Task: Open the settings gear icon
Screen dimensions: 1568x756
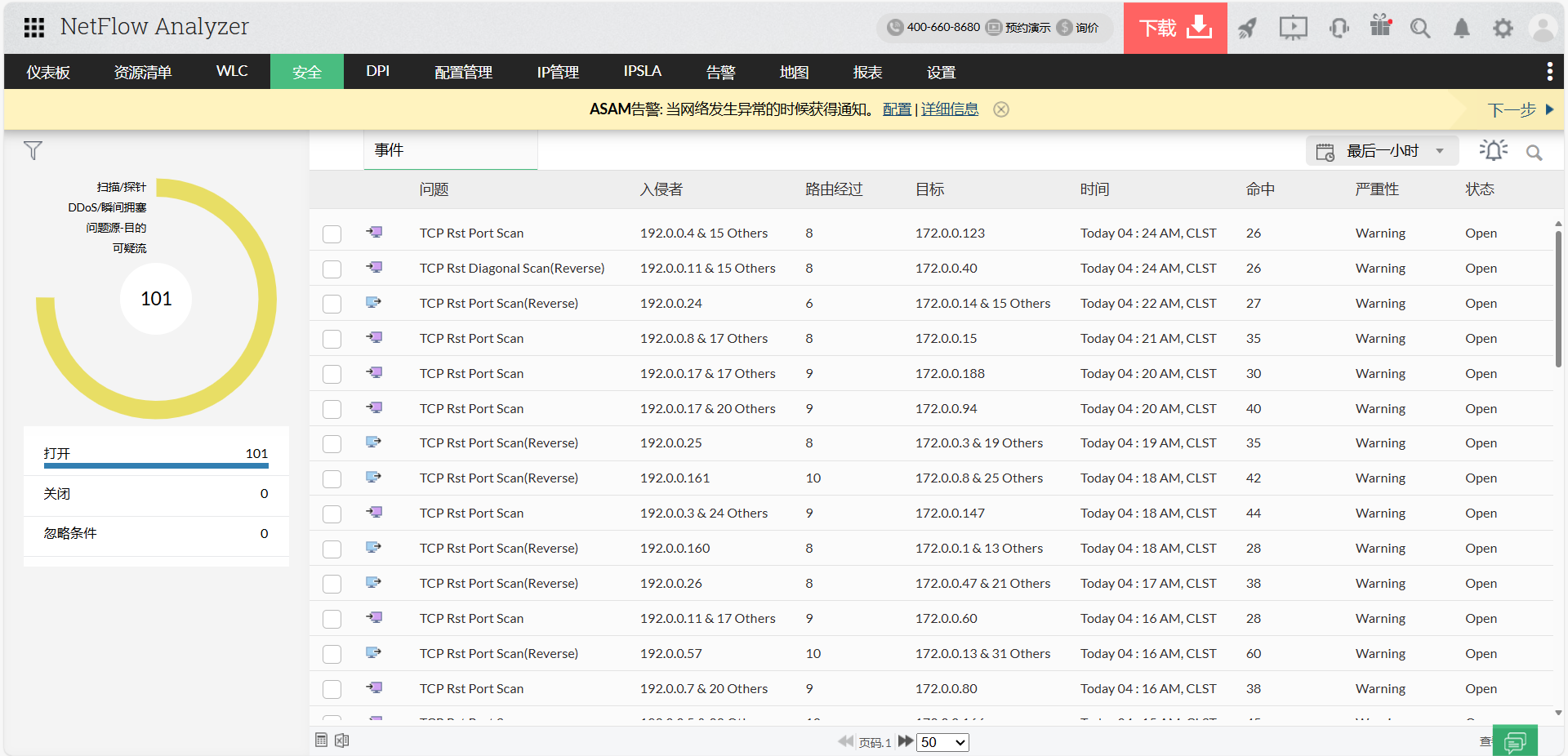Action: click(x=1503, y=29)
